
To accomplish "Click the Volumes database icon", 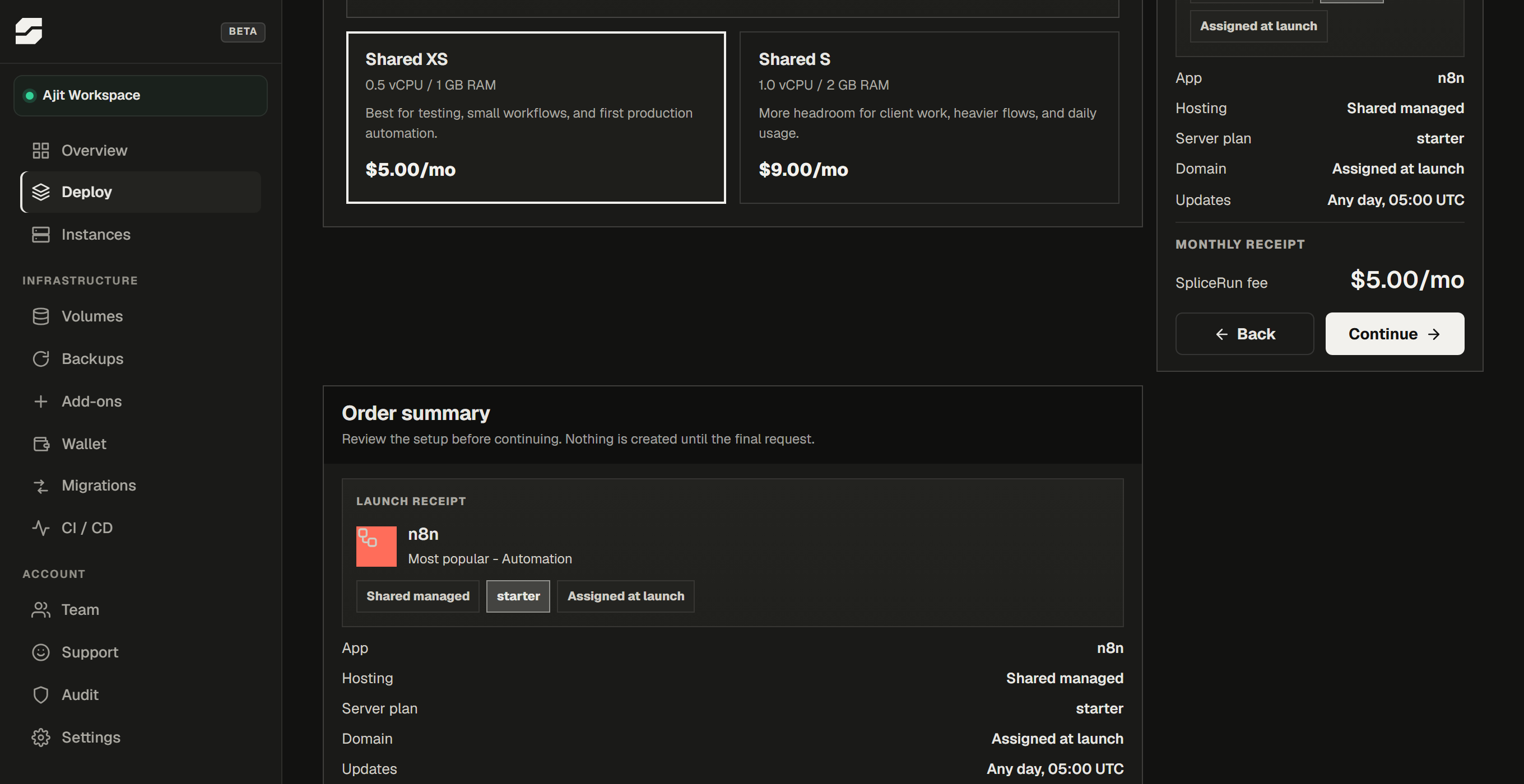I will 41,316.
